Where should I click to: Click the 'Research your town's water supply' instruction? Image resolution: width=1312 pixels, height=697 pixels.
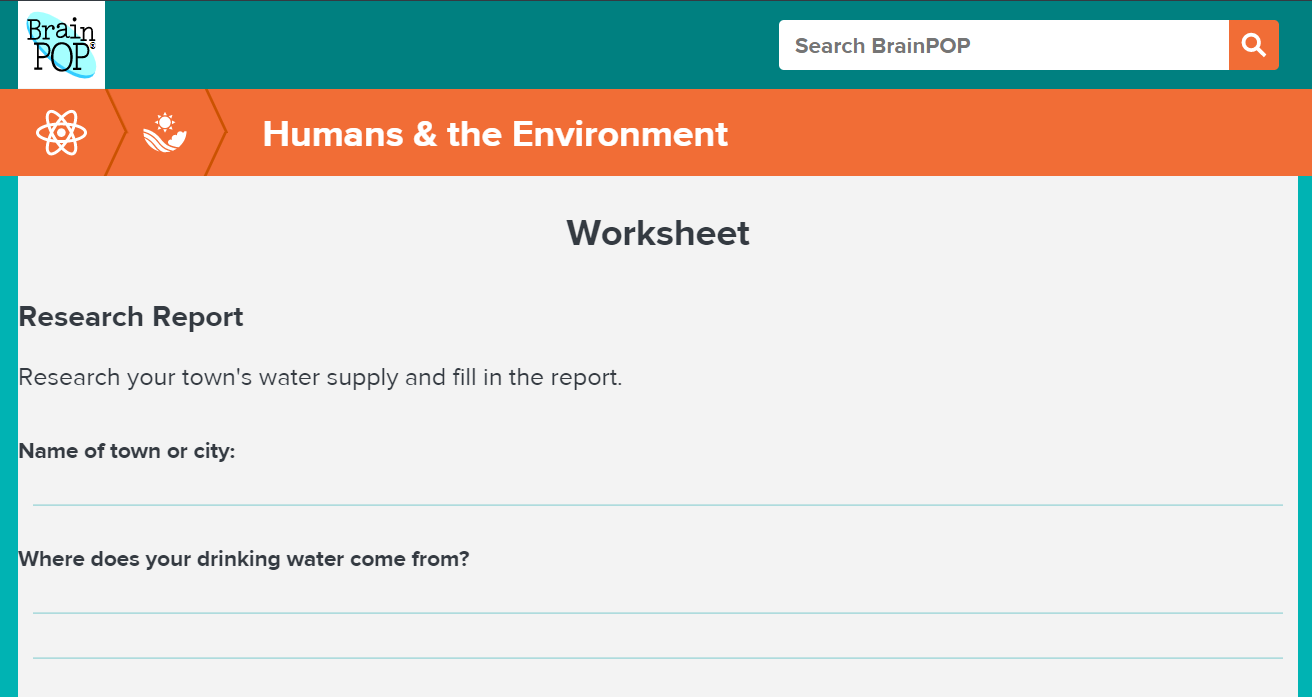[x=320, y=378]
